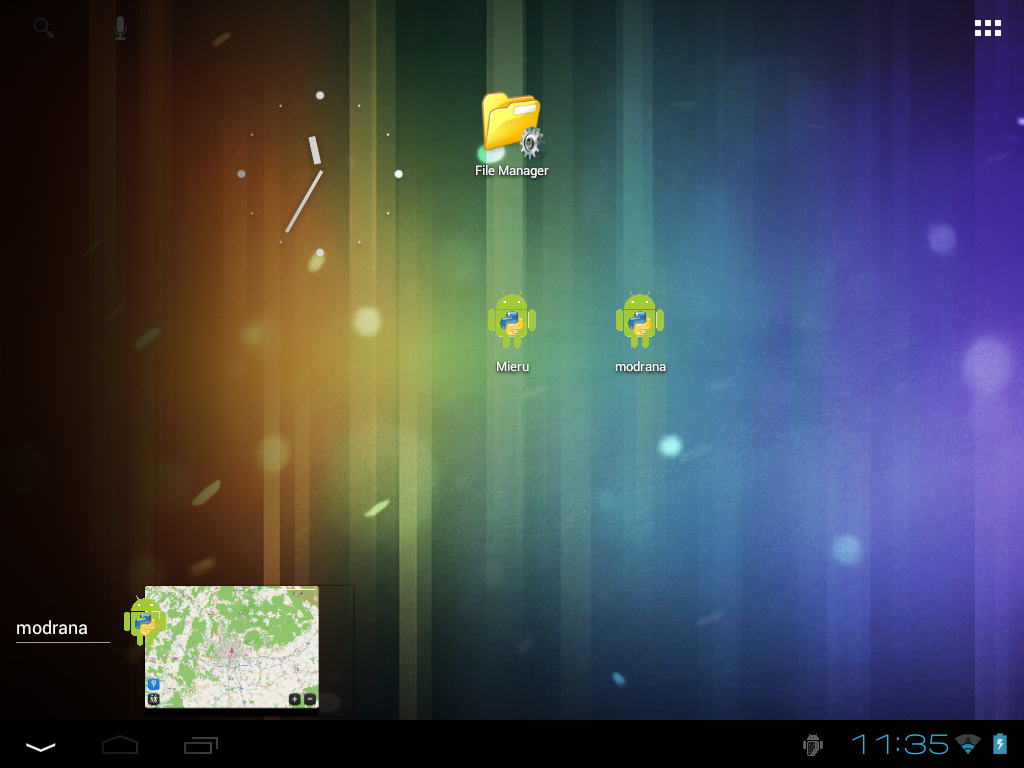Tap the charging battery indicator

(999, 744)
